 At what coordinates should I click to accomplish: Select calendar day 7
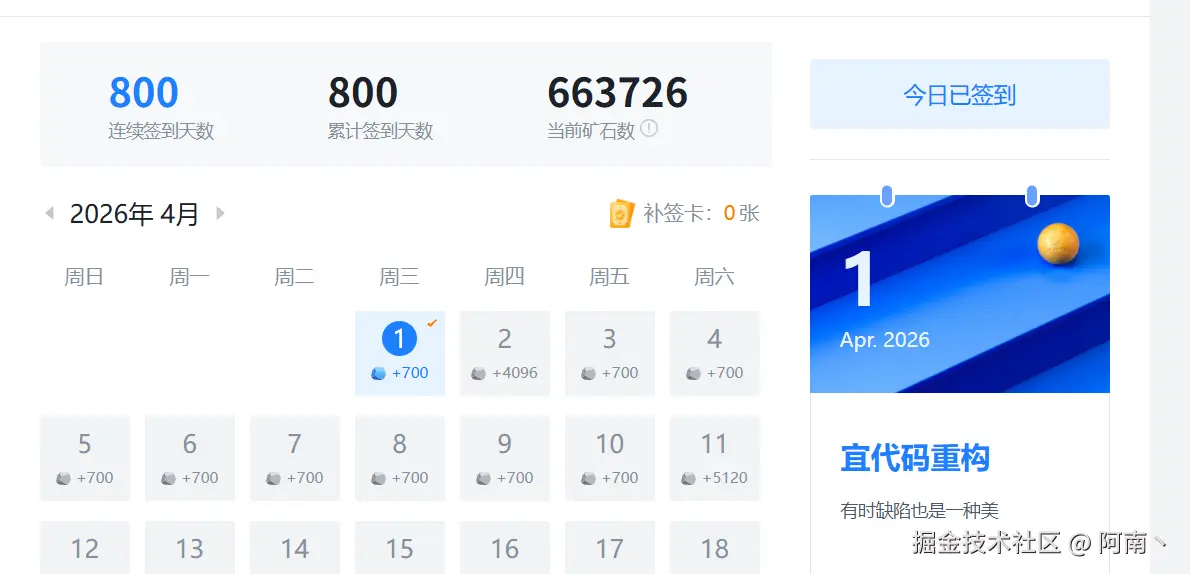[x=294, y=458]
